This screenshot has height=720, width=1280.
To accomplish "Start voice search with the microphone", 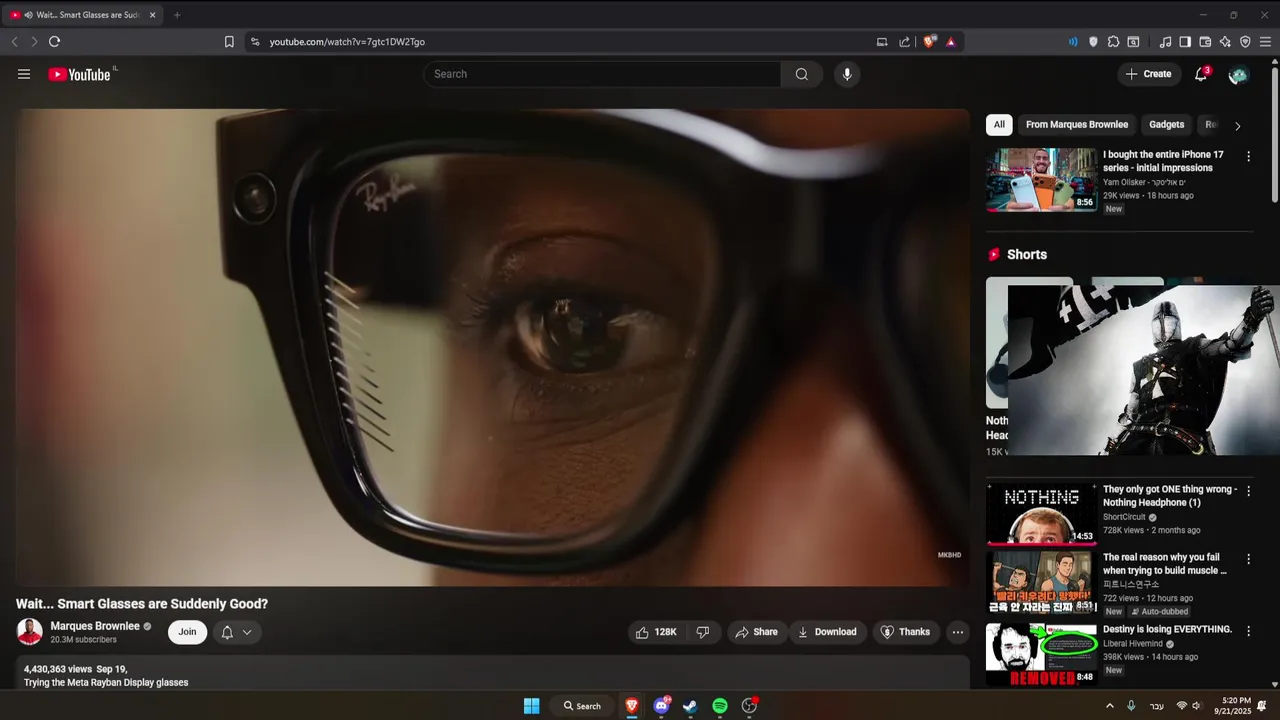I will pos(847,74).
